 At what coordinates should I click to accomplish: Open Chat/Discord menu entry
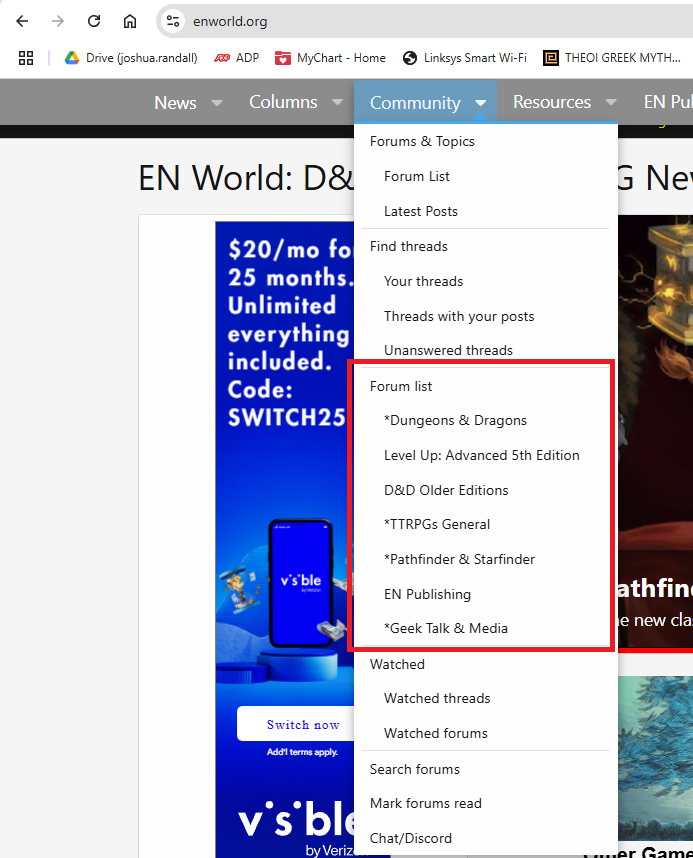[411, 838]
